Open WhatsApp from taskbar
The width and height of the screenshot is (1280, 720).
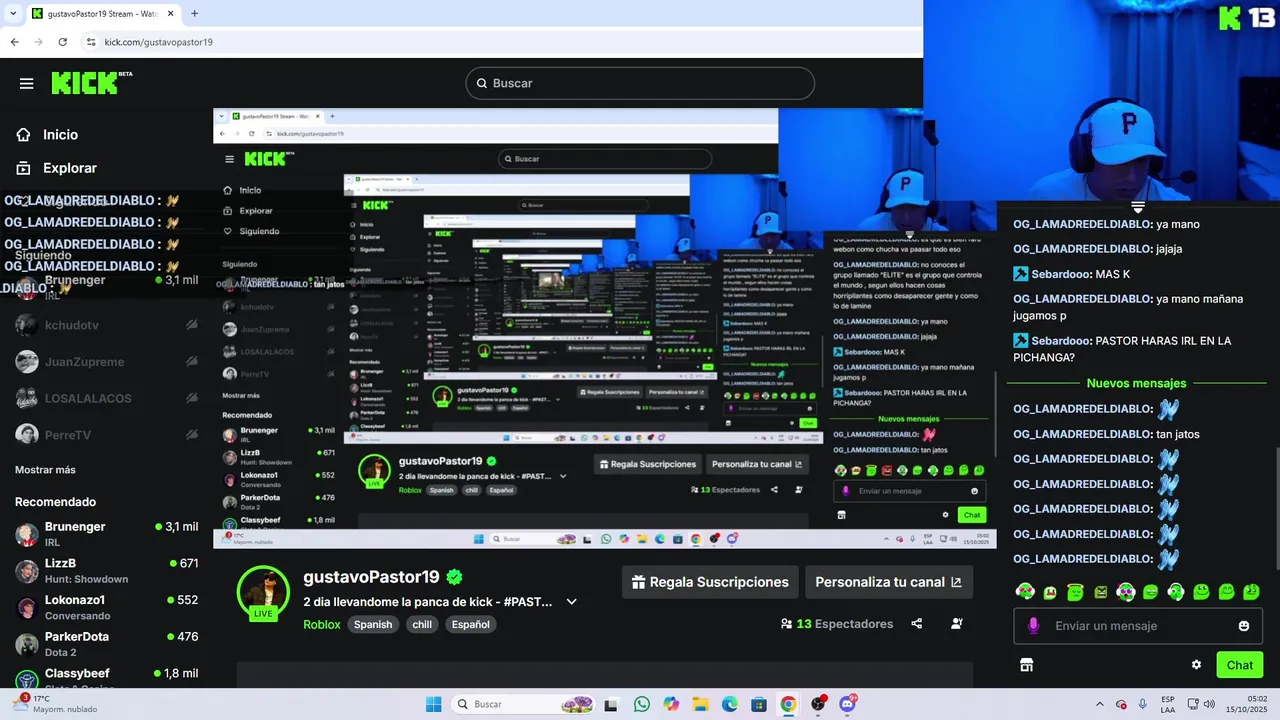(641, 704)
